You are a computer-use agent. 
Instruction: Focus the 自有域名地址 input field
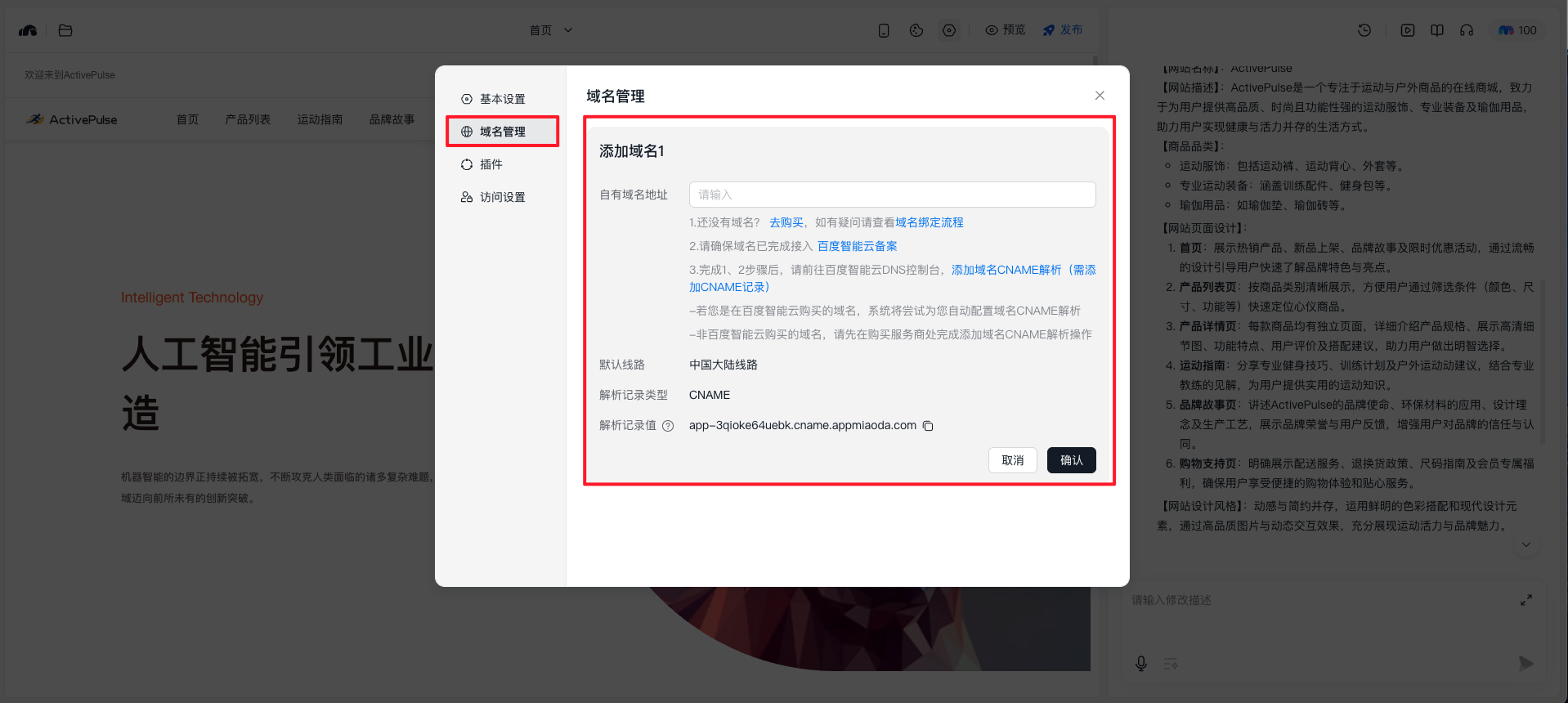(892, 195)
